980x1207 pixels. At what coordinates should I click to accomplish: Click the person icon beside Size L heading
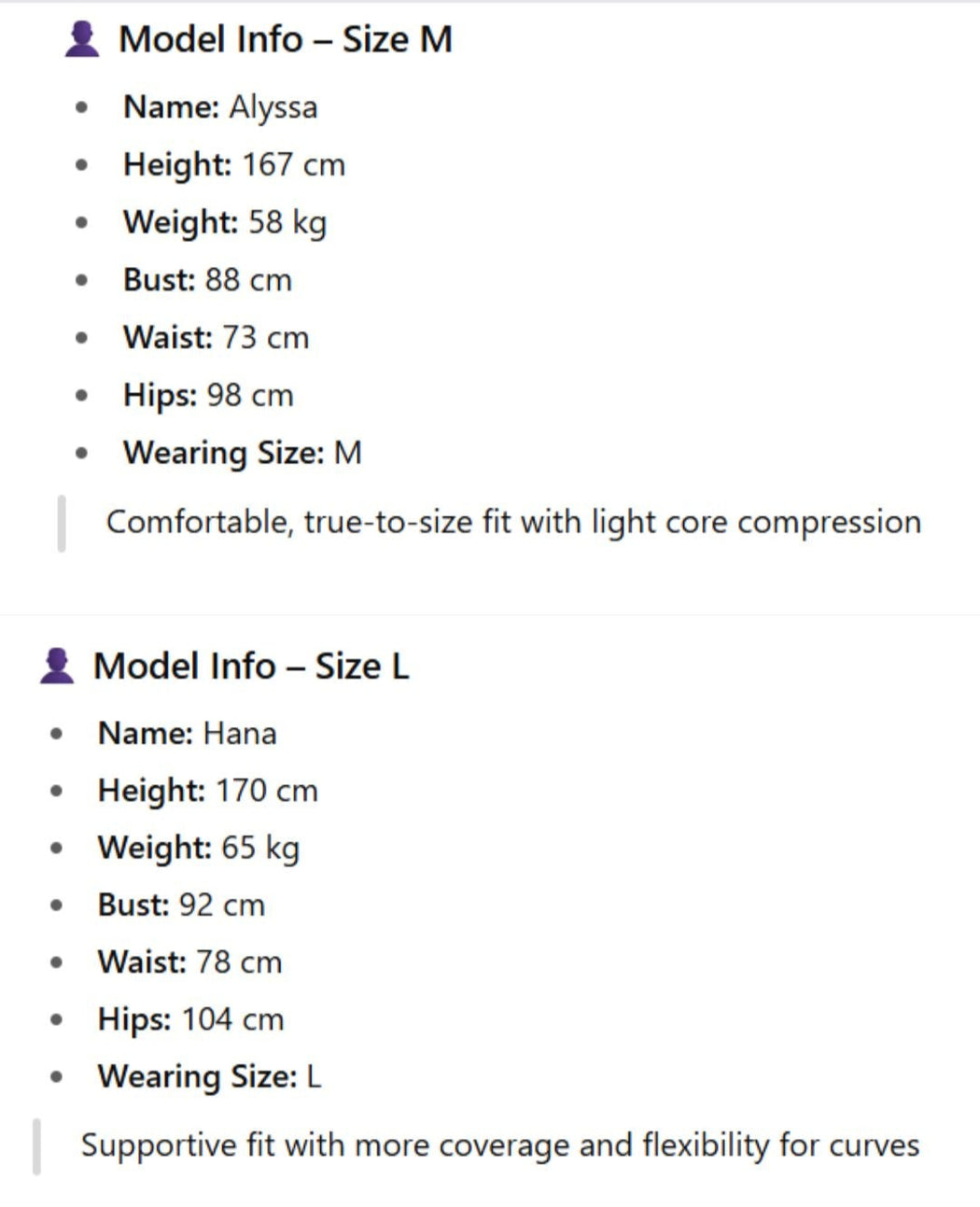57,667
